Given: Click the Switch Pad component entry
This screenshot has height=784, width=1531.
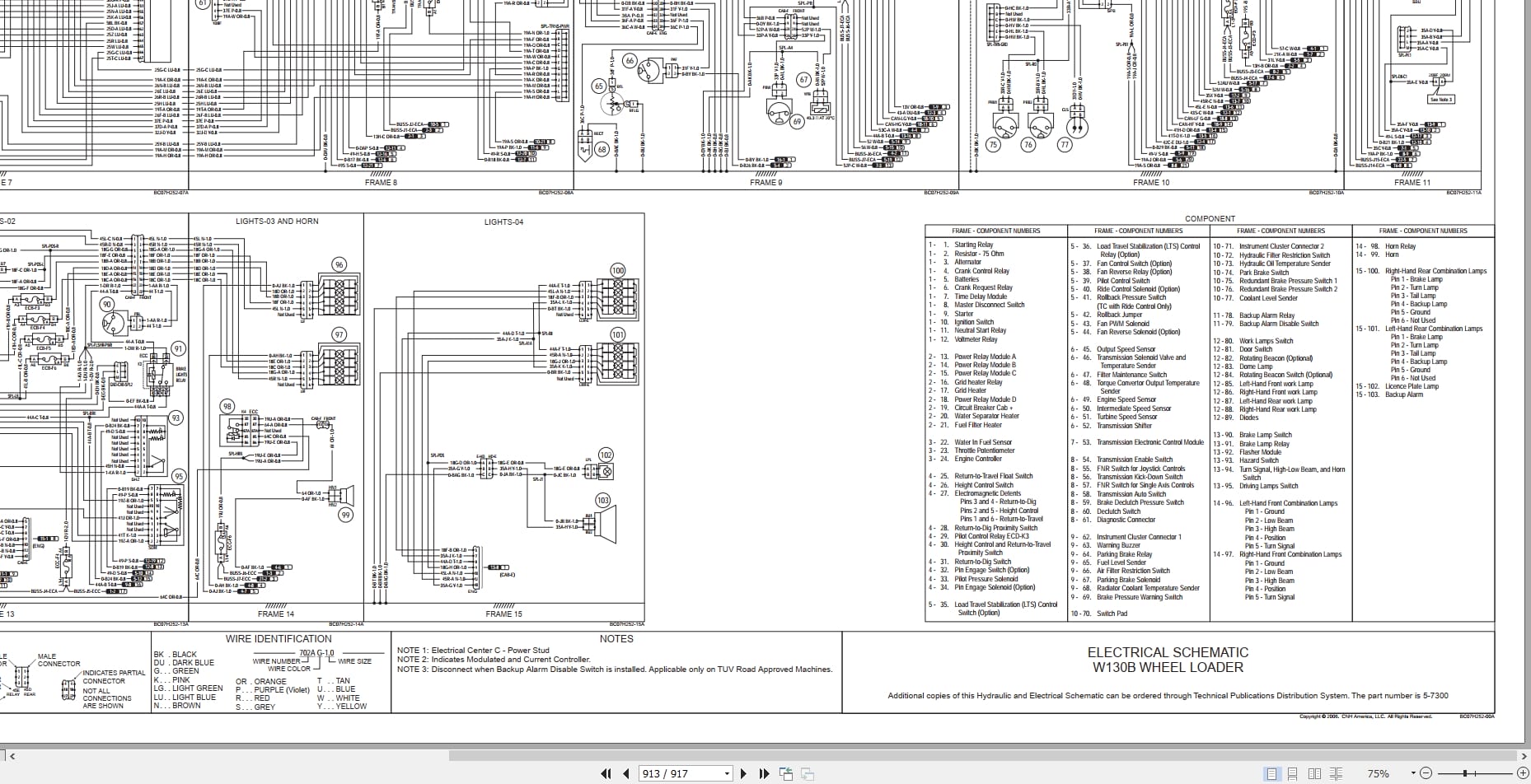Looking at the screenshot, I should (x=1098, y=614).
